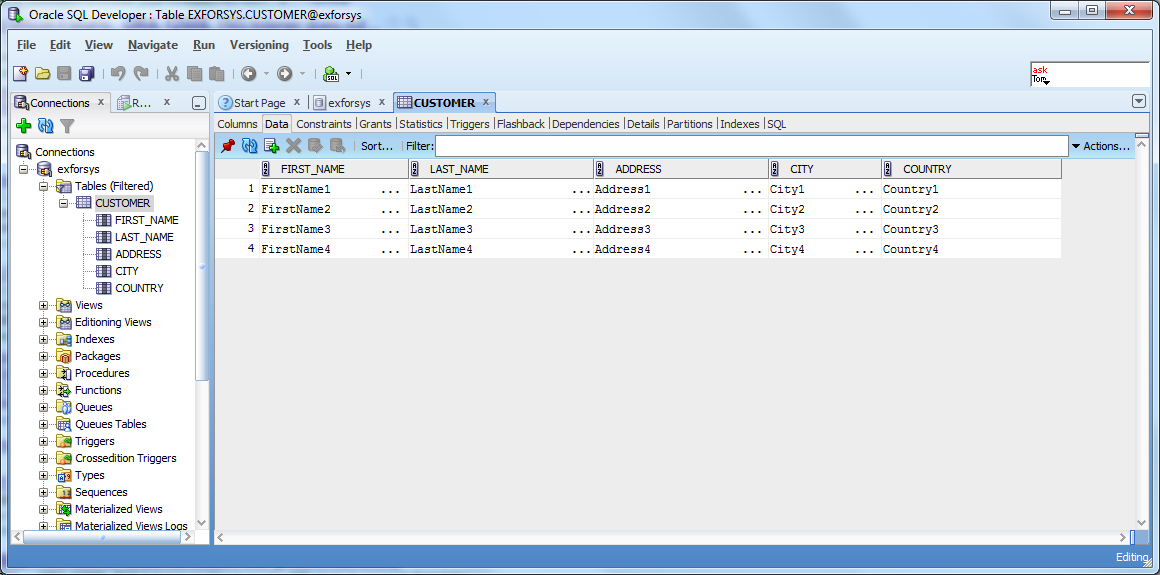This screenshot has width=1160, height=575.
Task: Click the Freeze View pin icon
Action: [x=228, y=146]
